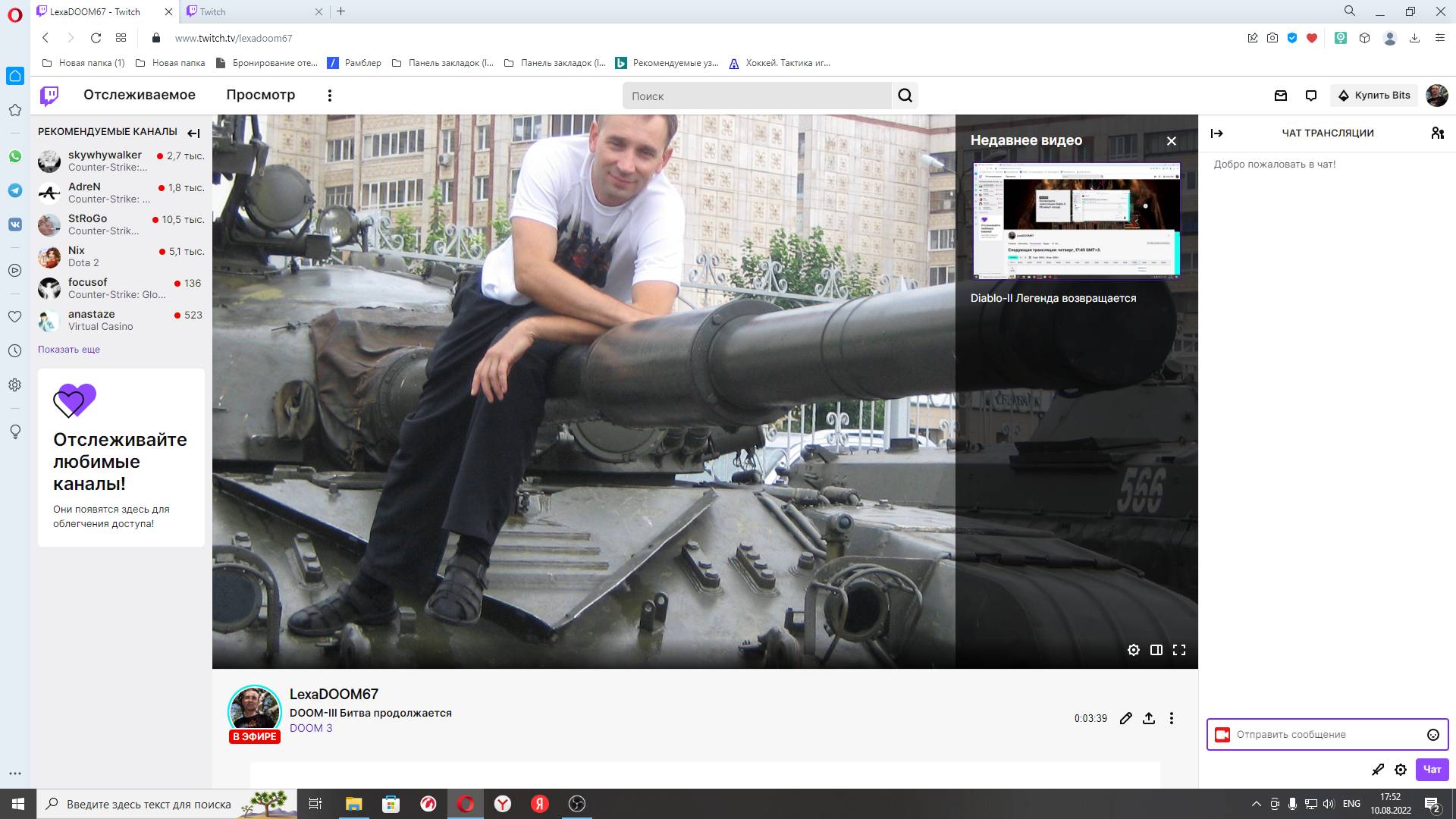Toggle theatre mode on the player
Image resolution: width=1456 pixels, height=819 pixels.
(1156, 650)
